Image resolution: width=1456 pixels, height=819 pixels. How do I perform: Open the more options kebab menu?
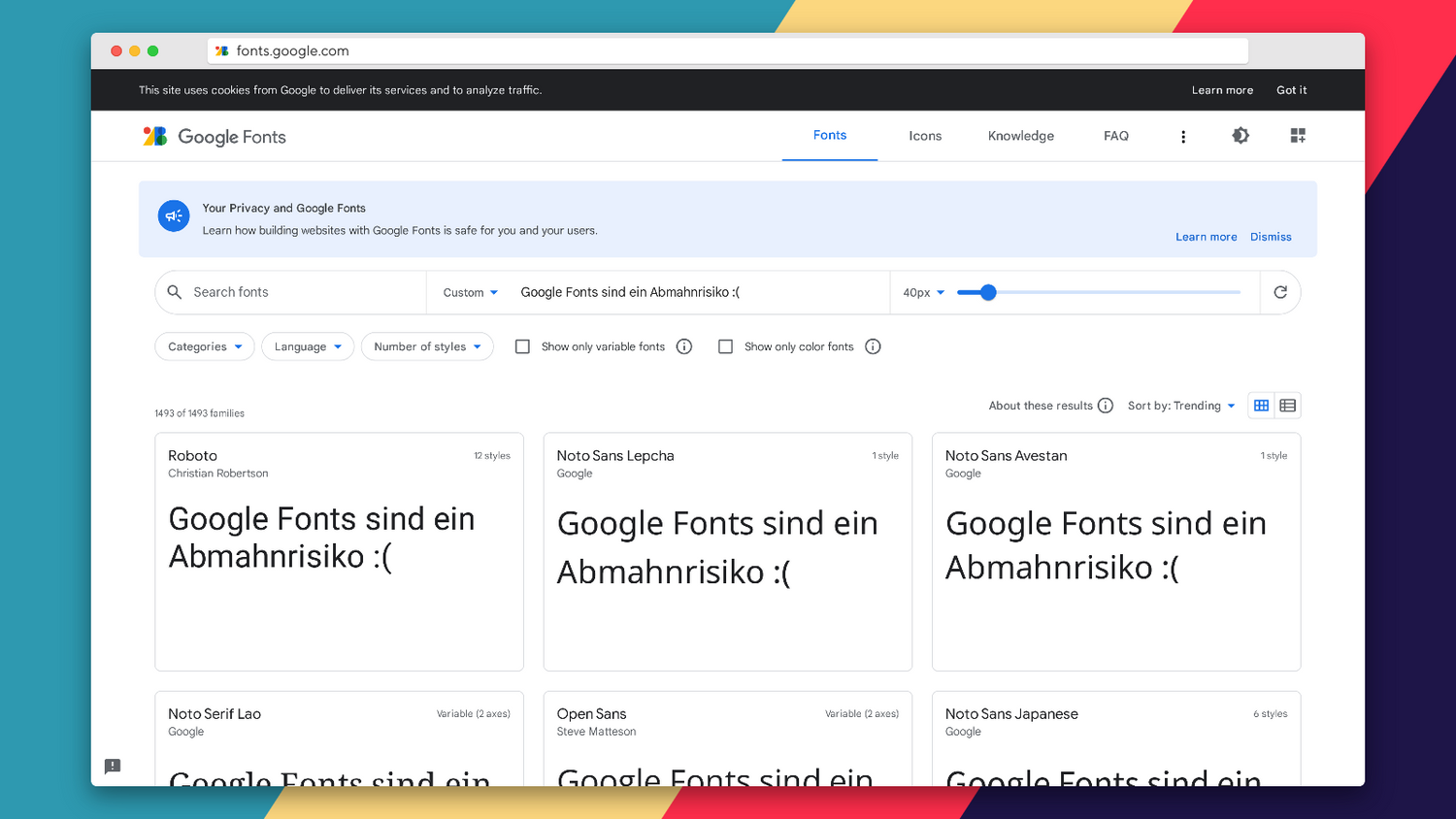point(1183,136)
